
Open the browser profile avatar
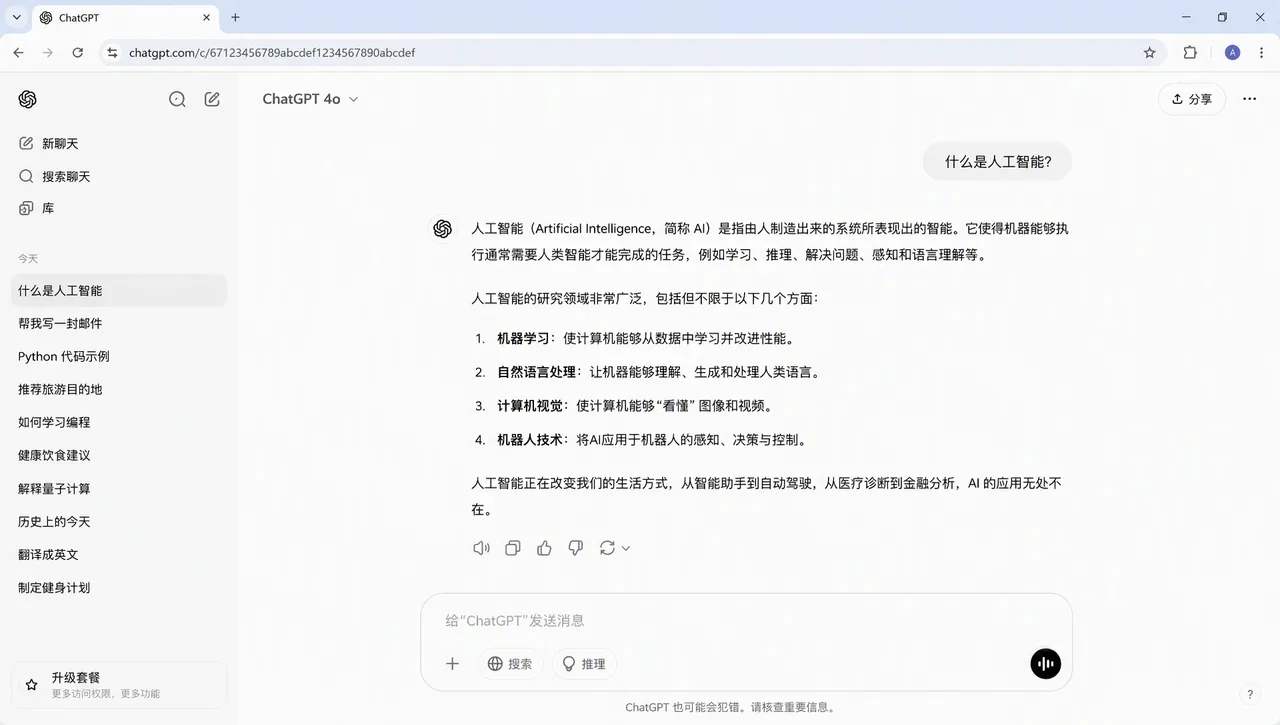[1232, 53]
